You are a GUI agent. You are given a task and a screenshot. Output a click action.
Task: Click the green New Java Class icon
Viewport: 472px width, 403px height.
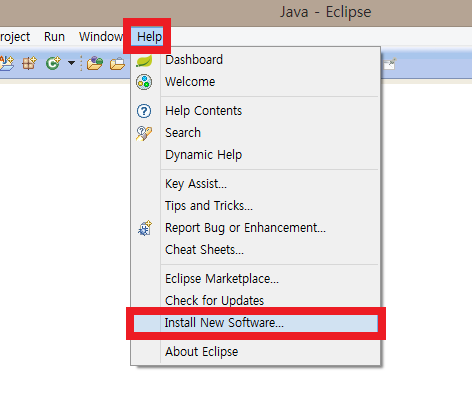tap(53, 63)
